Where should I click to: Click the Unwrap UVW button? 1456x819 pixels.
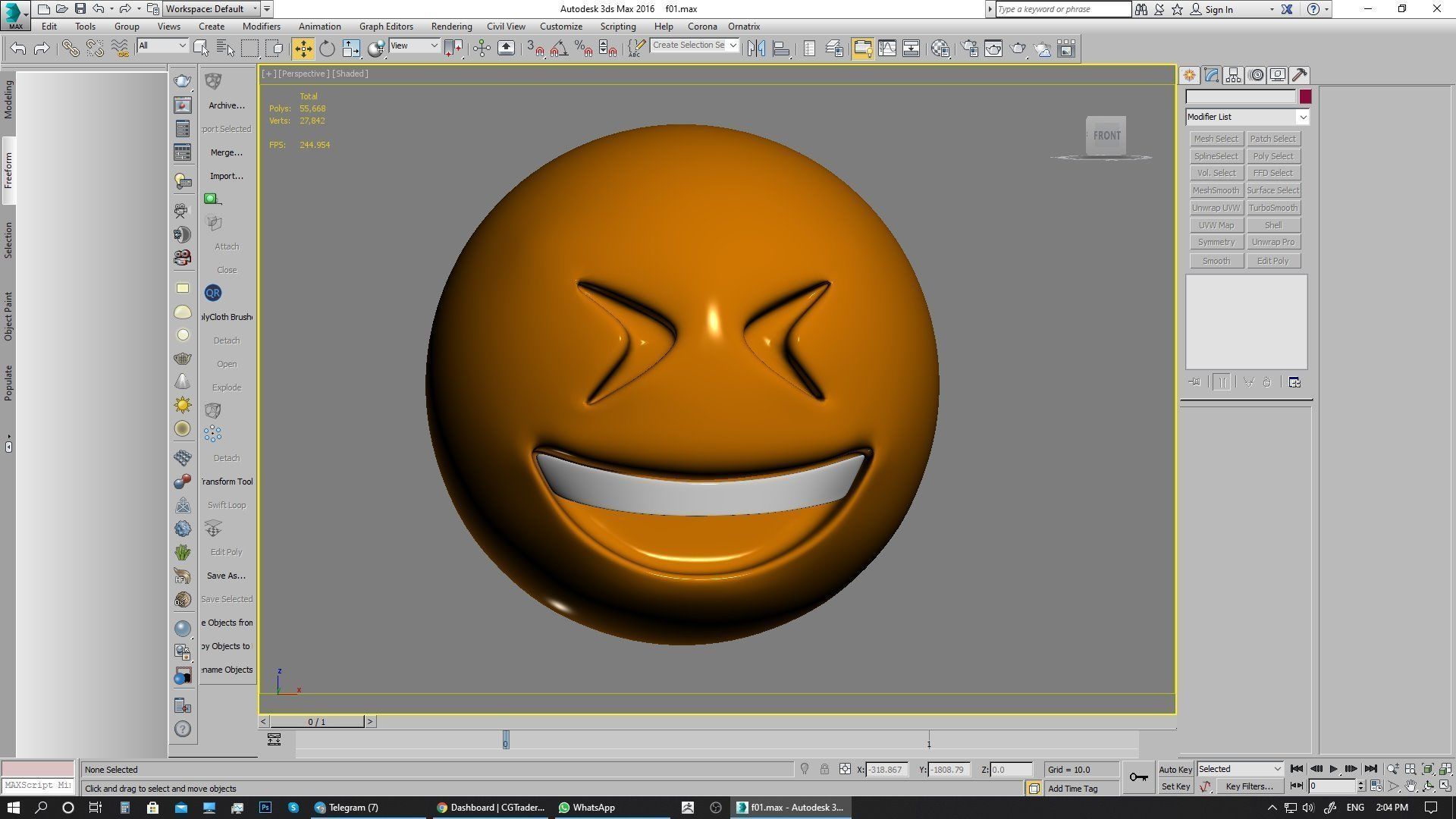(x=1216, y=208)
